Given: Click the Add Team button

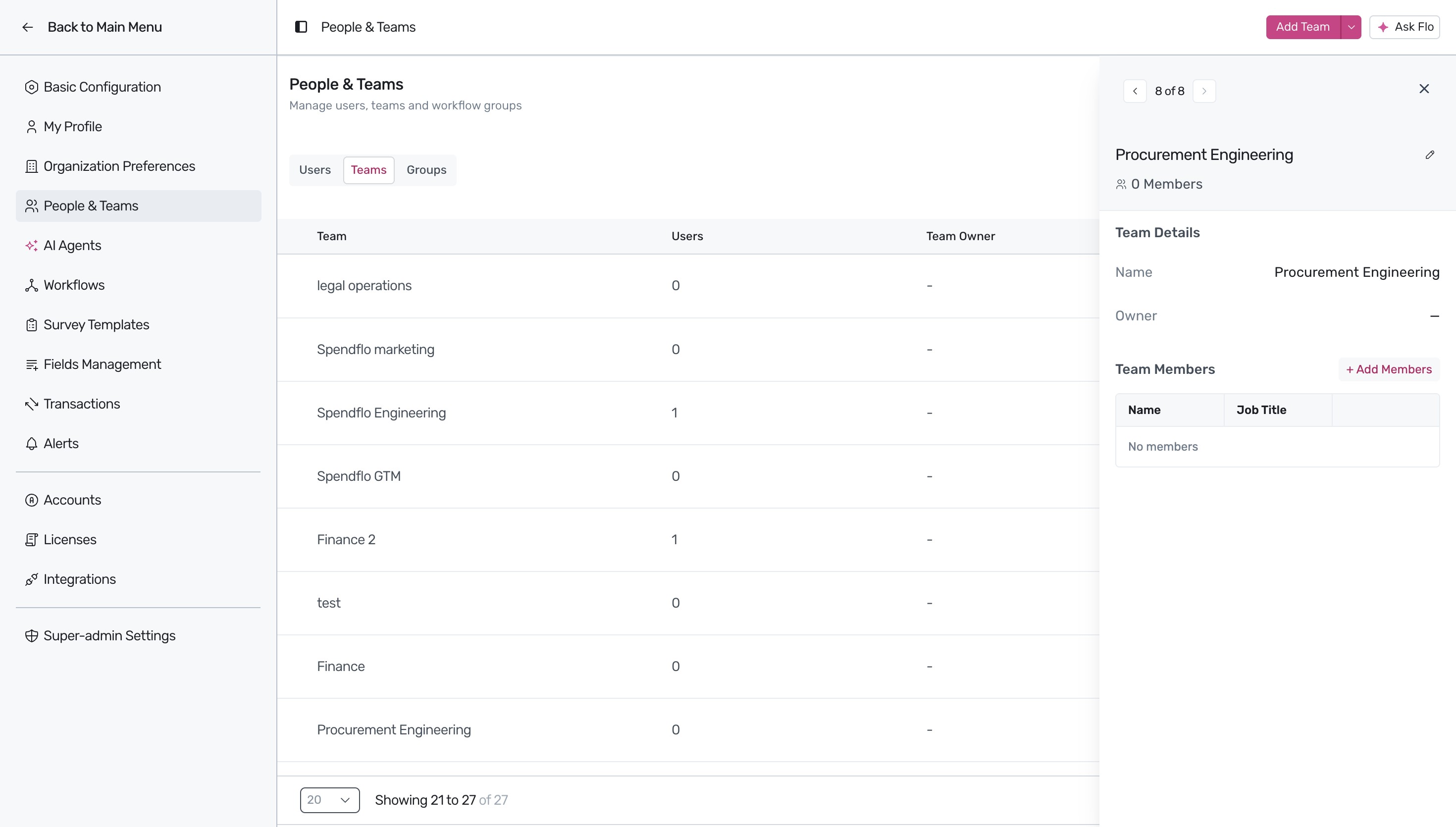Looking at the screenshot, I should point(1302,27).
